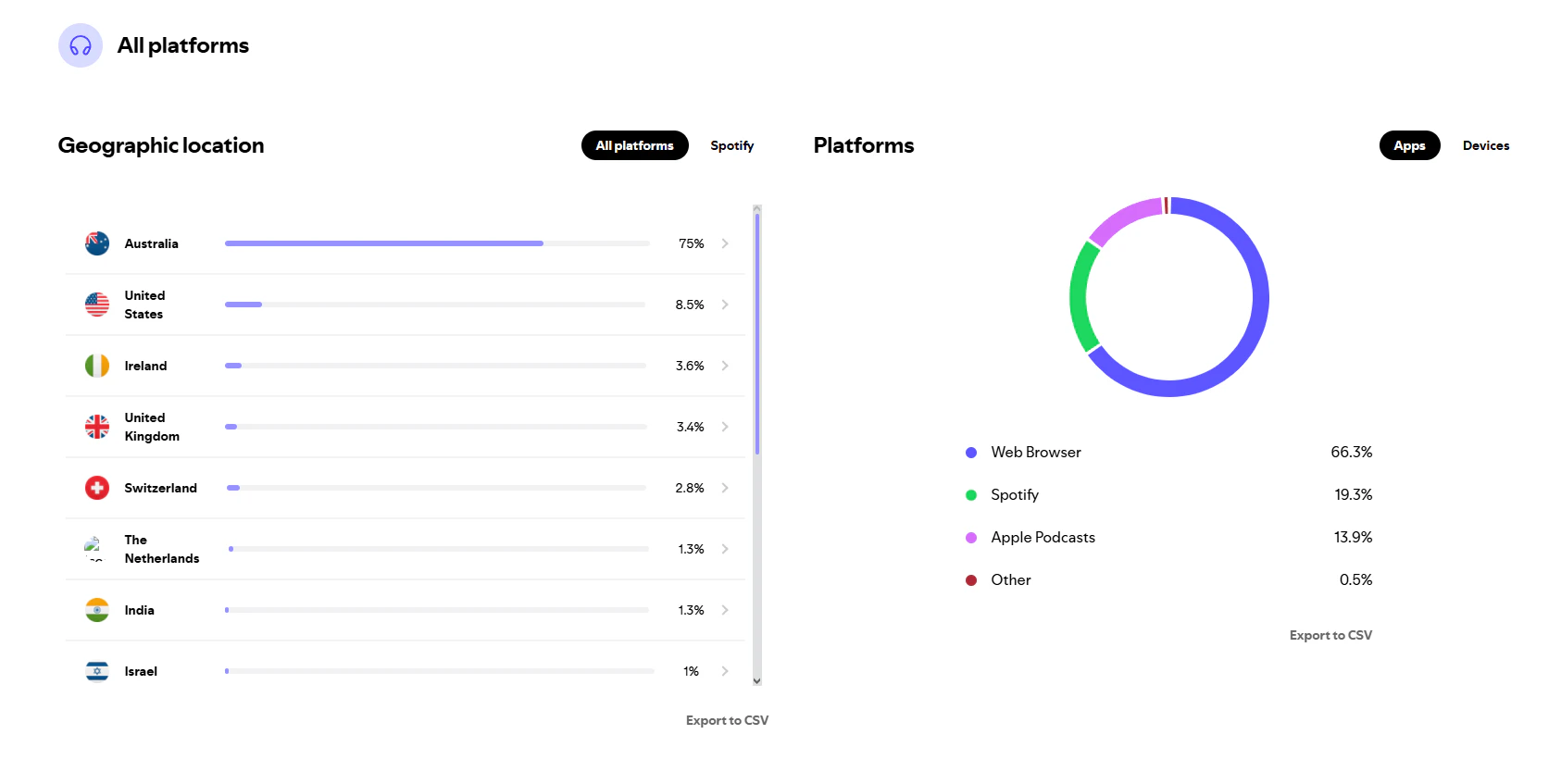Open The Netherlands row details chevron

(x=725, y=549)
